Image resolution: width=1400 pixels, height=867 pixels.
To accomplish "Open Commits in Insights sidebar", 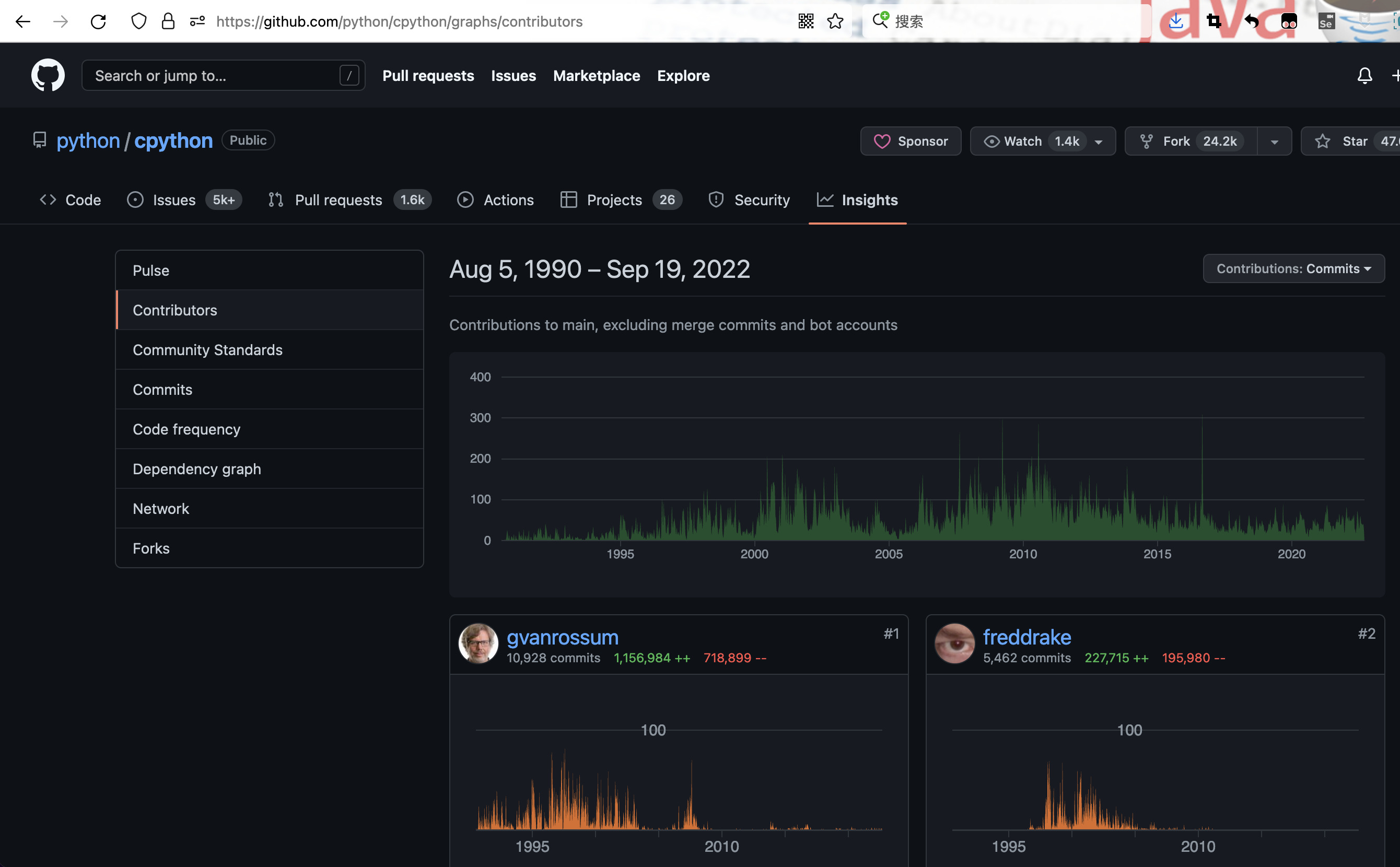I will [x=270, y=389].
